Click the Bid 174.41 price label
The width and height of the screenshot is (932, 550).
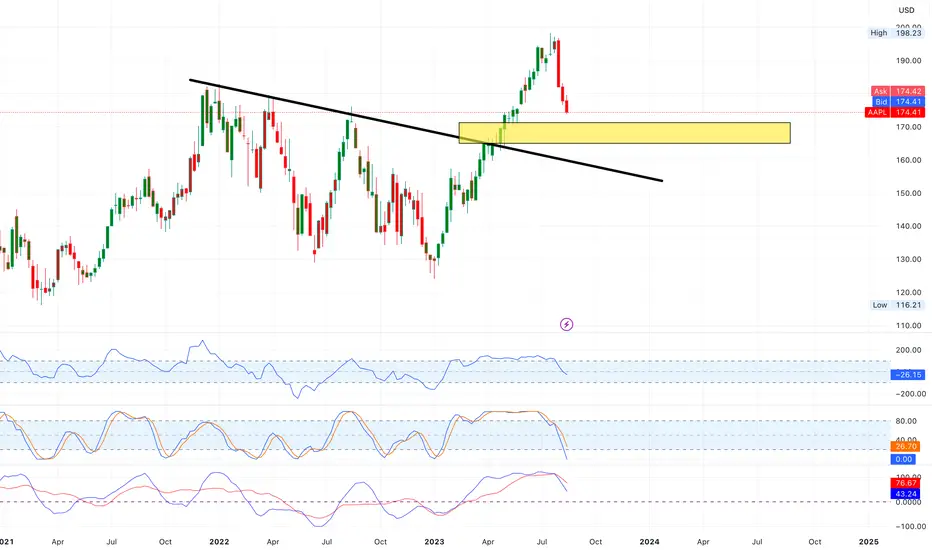click(x=899, y=102)
